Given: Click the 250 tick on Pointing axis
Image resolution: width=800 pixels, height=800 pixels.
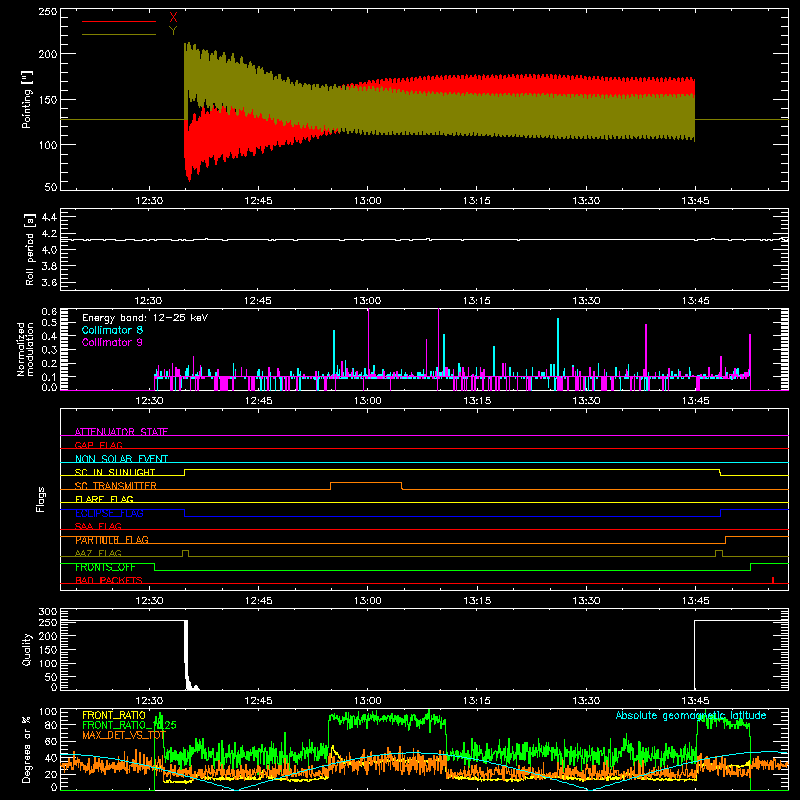Looking at the screenshot, I should click(48, 11).
